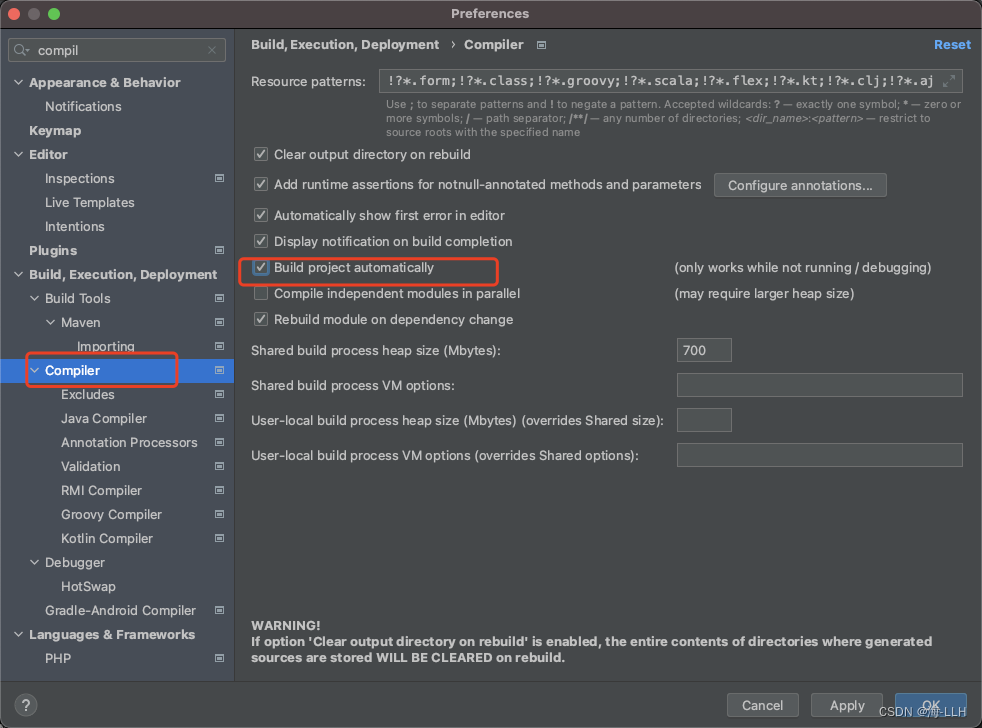Click the project-level icon beside the RMI Compiler row
Image resolution: width=982 pixels, height=728 pixels.
pyautogui.click(x=219, y=491)
